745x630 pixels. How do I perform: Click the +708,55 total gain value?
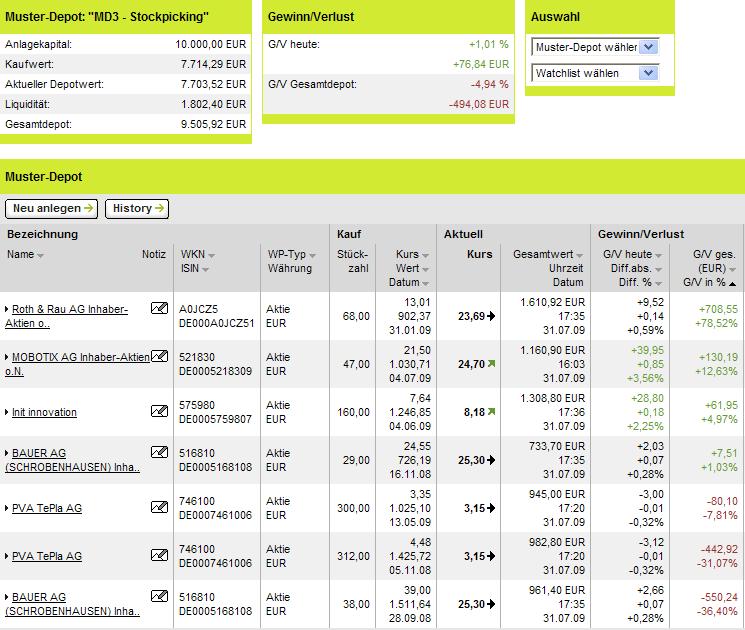click(718, 309)
